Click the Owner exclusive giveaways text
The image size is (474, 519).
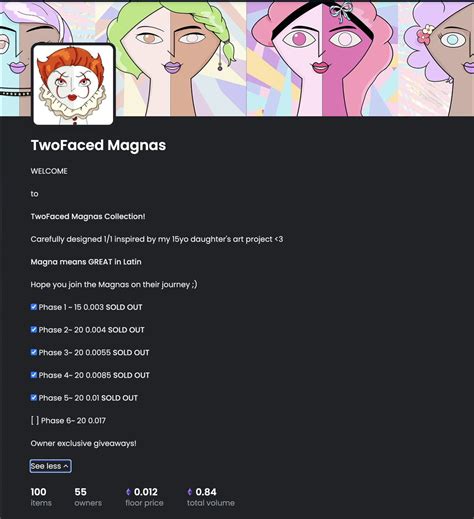pos(83,443)
